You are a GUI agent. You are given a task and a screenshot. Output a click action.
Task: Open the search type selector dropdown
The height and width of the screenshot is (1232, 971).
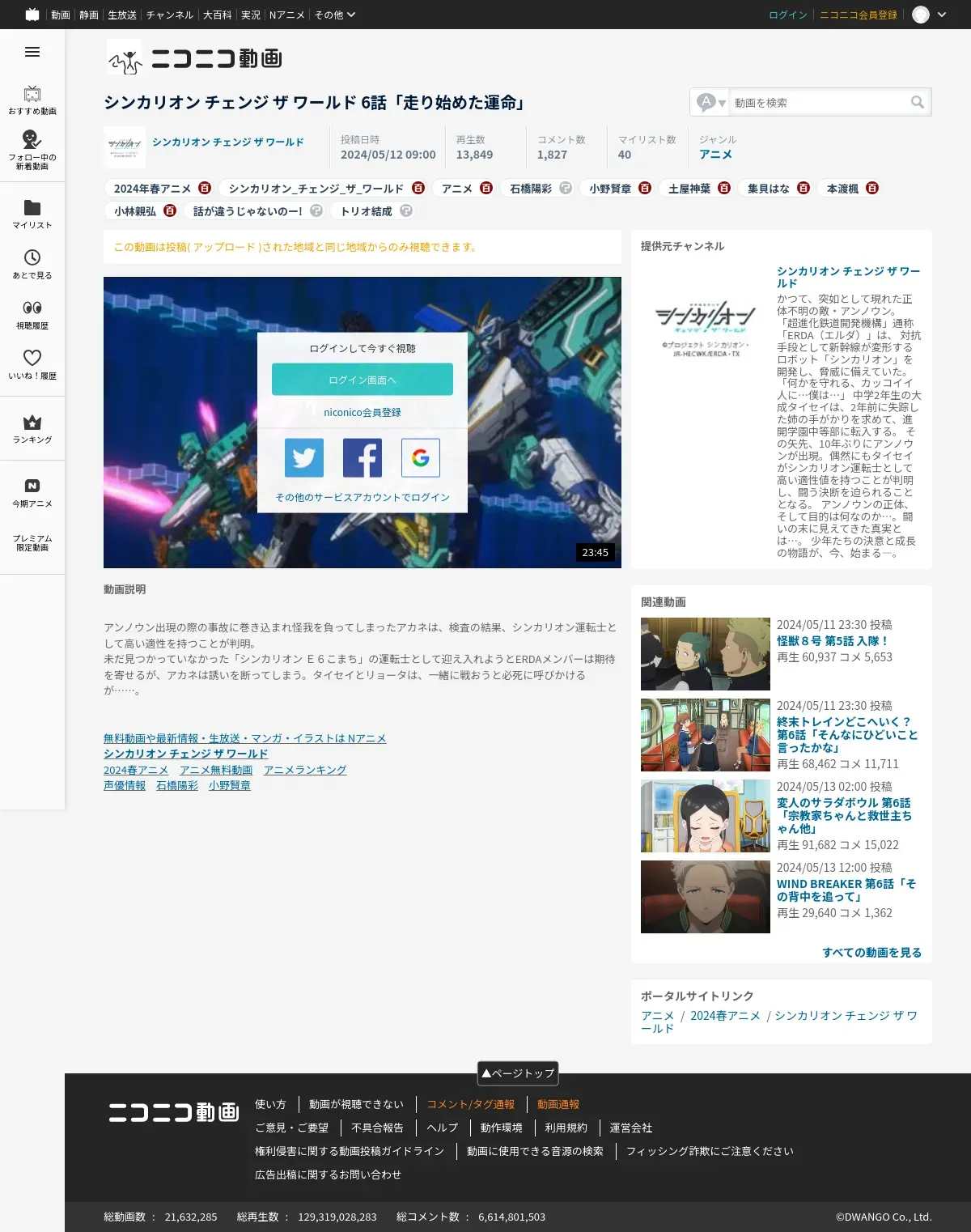click(711, 102)
